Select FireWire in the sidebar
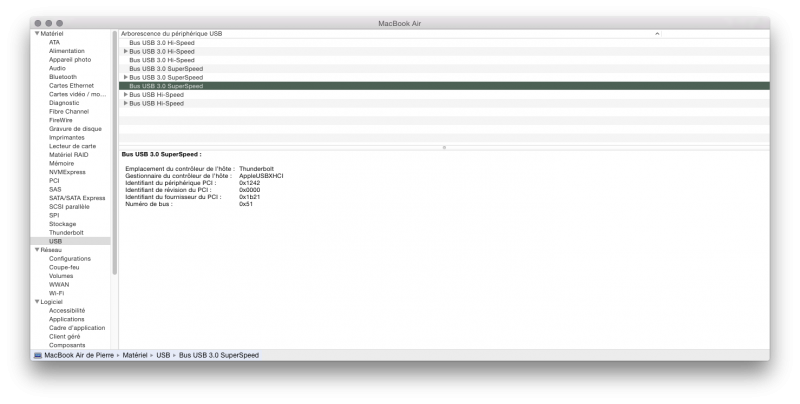 point(61,120)
